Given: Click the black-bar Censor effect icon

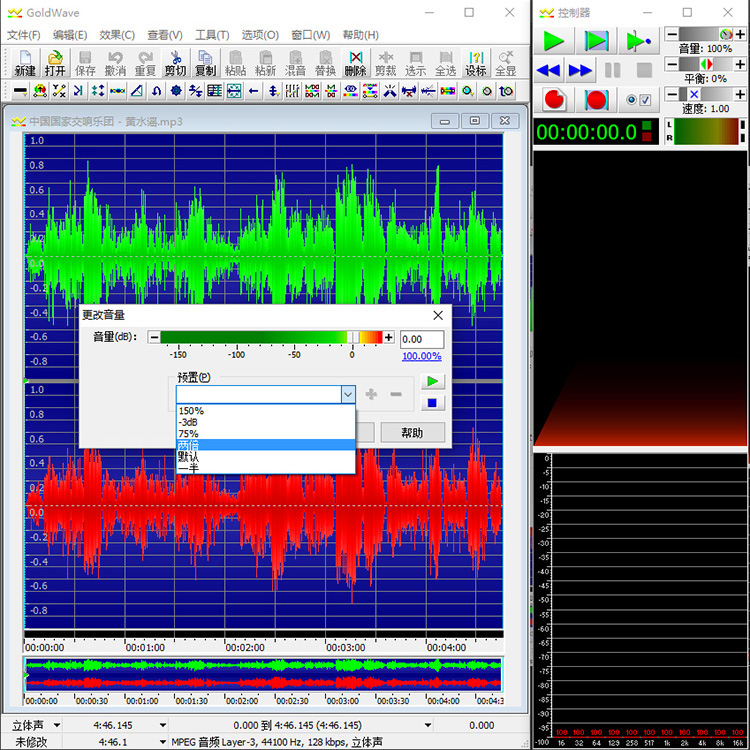Looking at the screenshot, I should 20,91.
